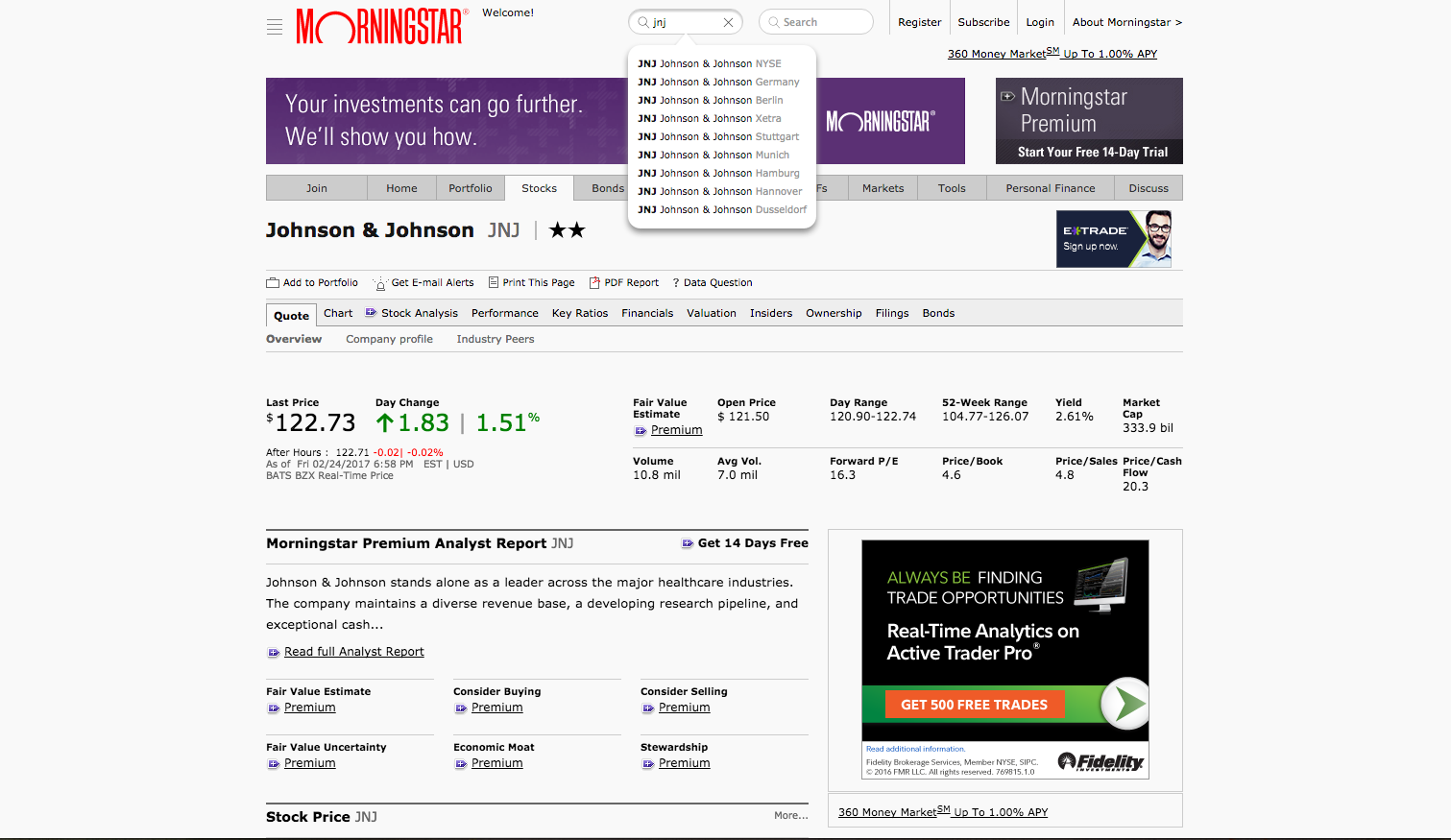
Task: Open the Ownership tab
Action: click(834, 313)
